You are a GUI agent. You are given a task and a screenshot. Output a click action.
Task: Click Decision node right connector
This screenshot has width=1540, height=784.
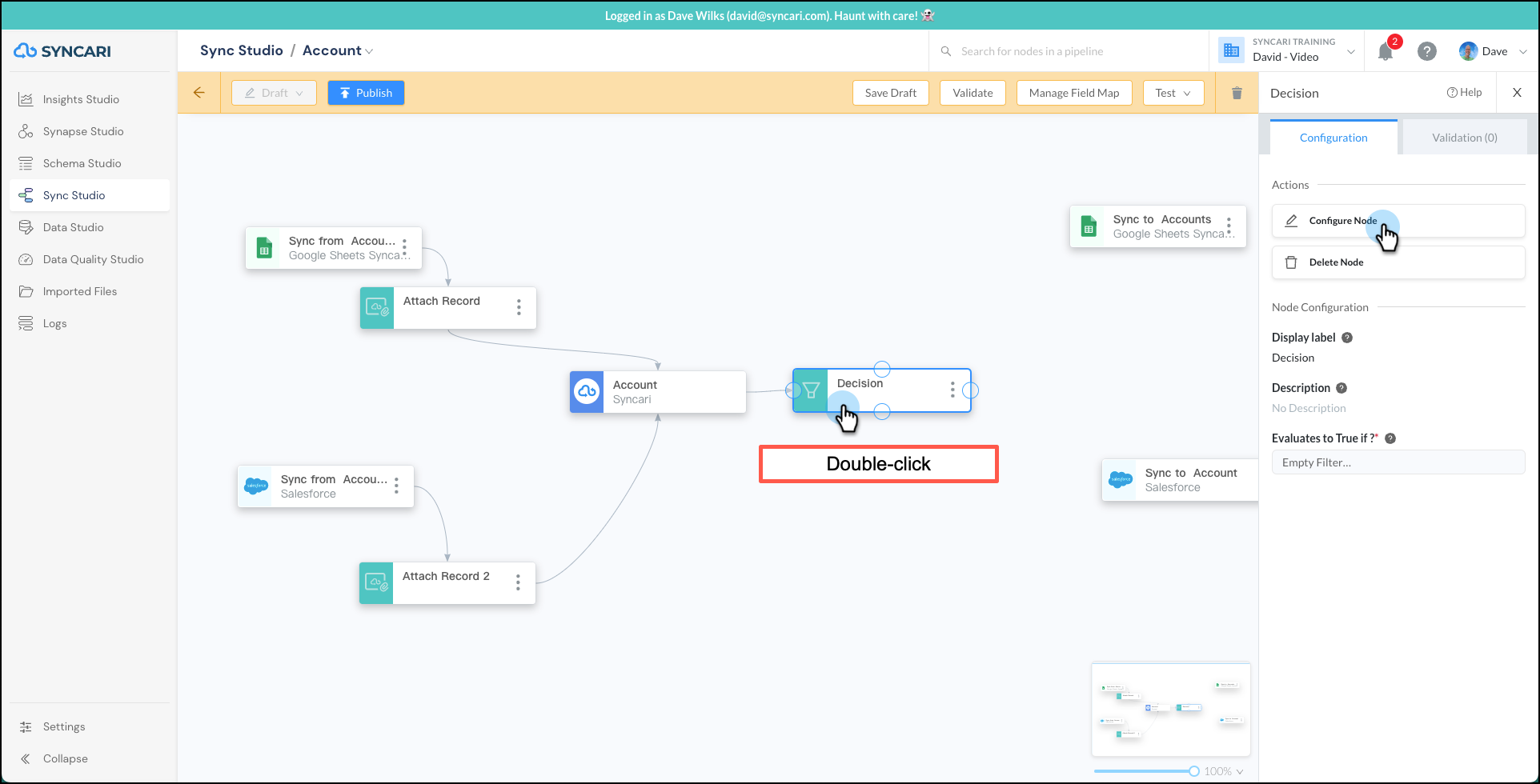[x=970, y=390]
